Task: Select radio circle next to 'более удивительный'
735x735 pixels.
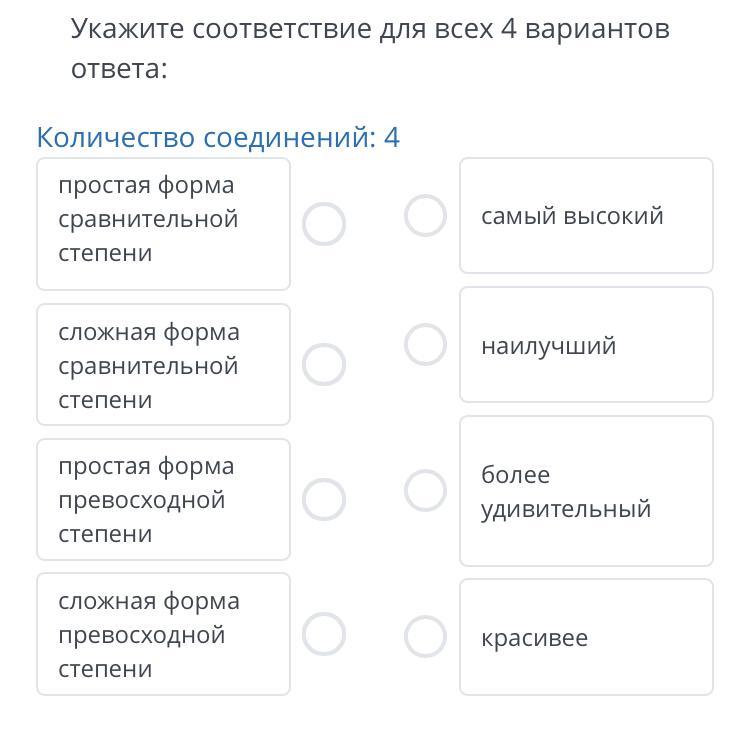Action: coord(425,490)
